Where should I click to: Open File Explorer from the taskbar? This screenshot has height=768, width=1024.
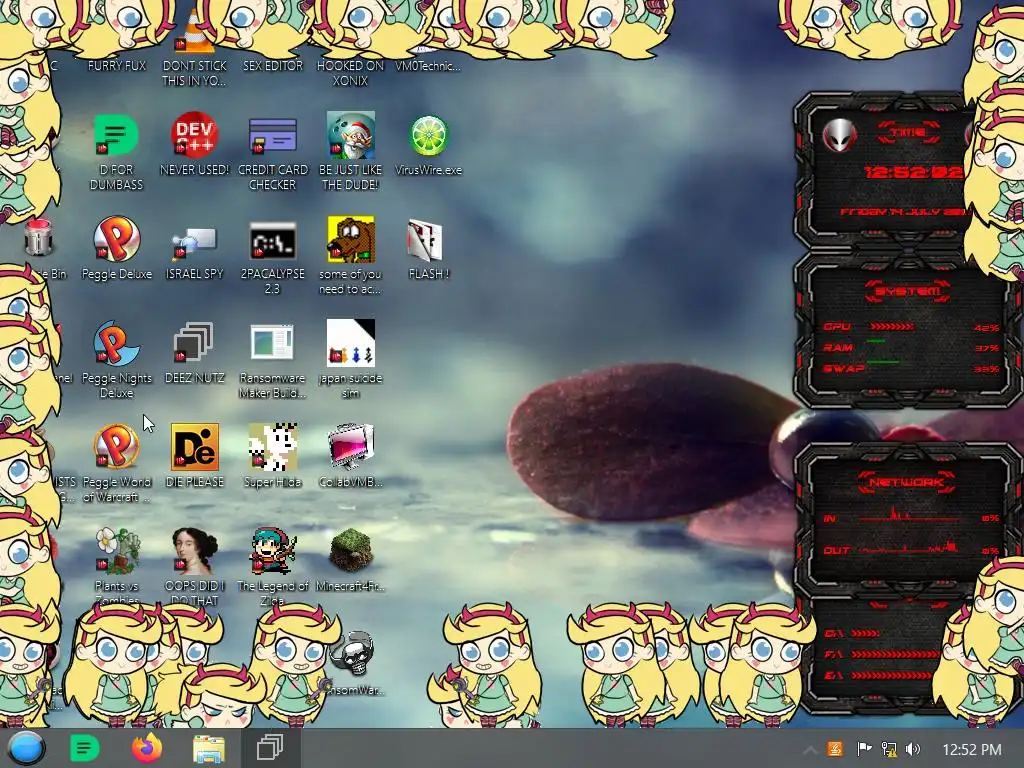[209, 749]
